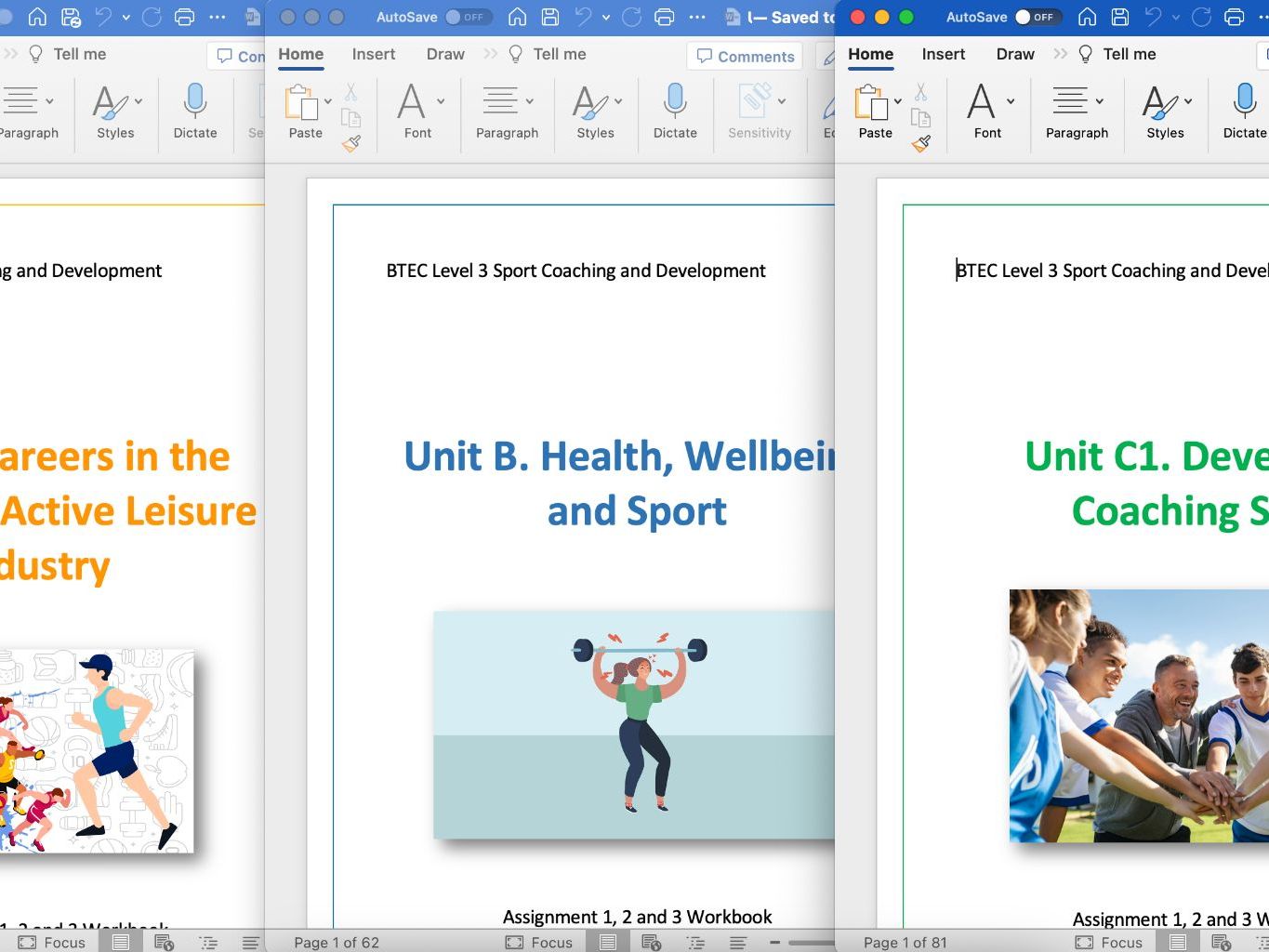Expand hidden ribbon tabs chevron in Unit C1 window
This screenshot has height=952, width=1269.
pyautogui.click(x=1061, y=54)
